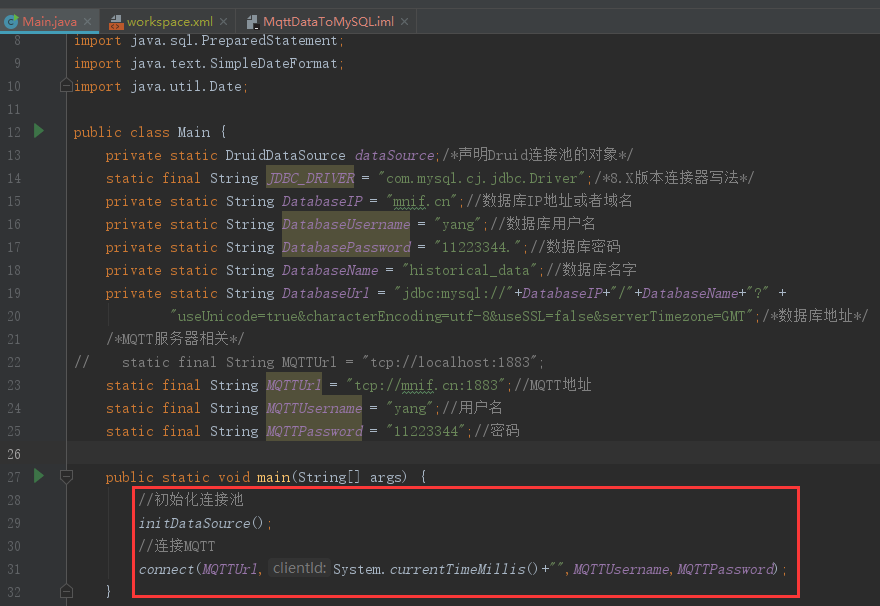This screenshot has width=880, height=606.
Task: Open the MqttDataToMySQL.iml tab
Action: coord(328,22)
